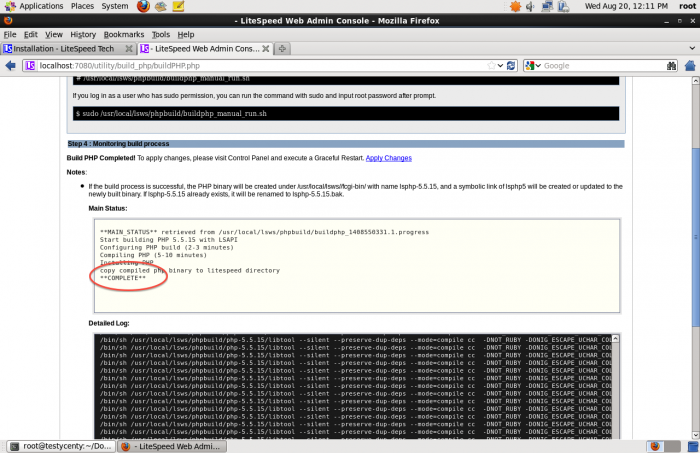
Task: Click the Start building PHP 5.5.15 line
Action: [169, 240]
